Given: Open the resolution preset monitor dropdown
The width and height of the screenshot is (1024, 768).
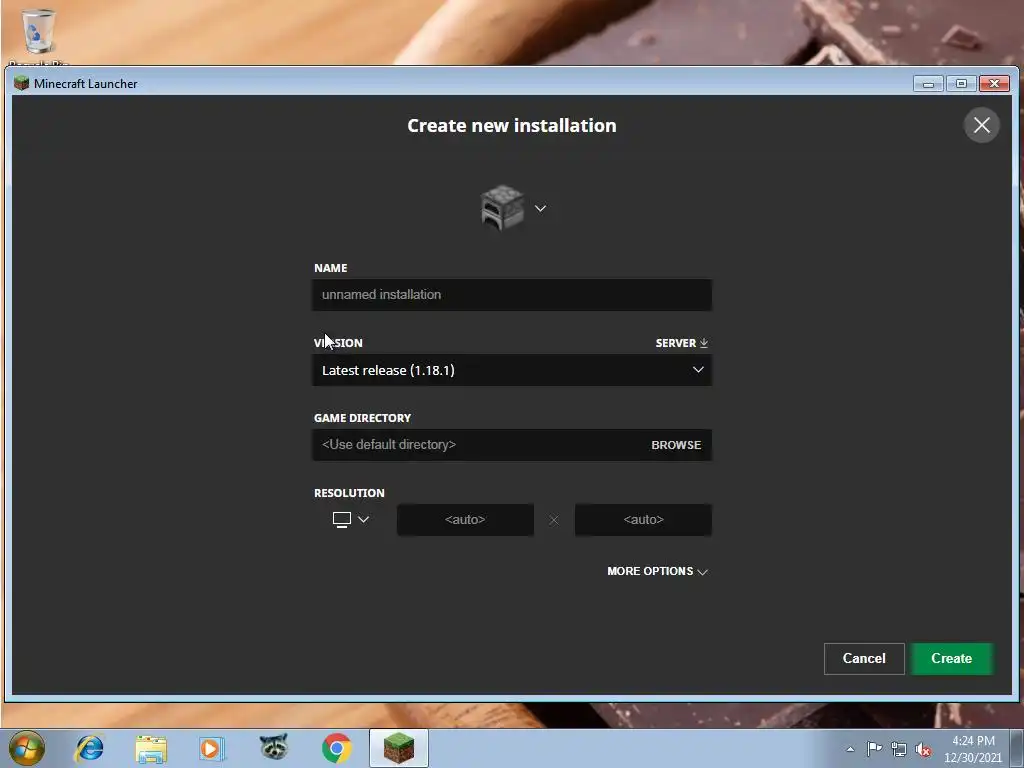Looking at the screenshot, I should click(x=351, y=520).
